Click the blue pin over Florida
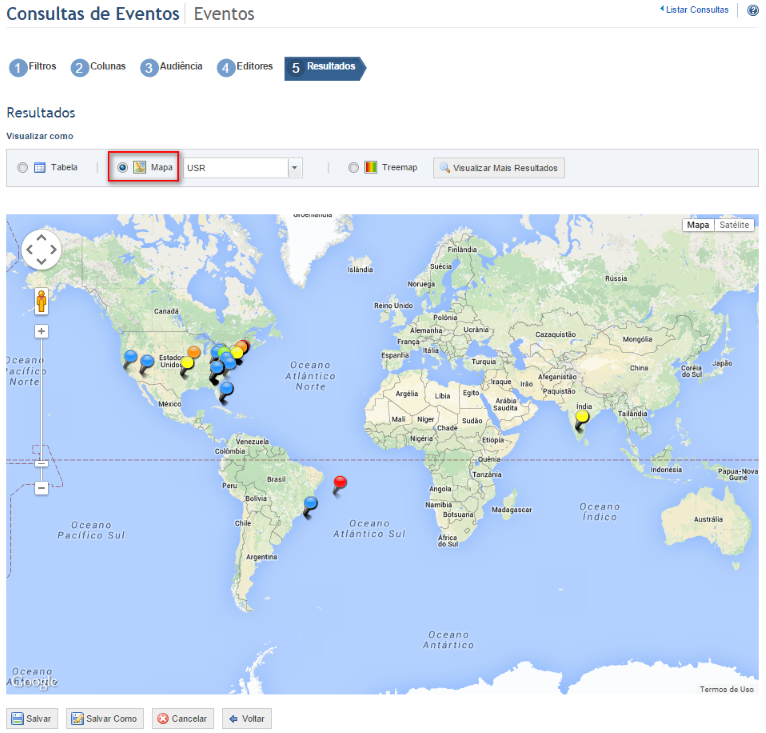The image size is (766, 733). [x=226, y=391]
